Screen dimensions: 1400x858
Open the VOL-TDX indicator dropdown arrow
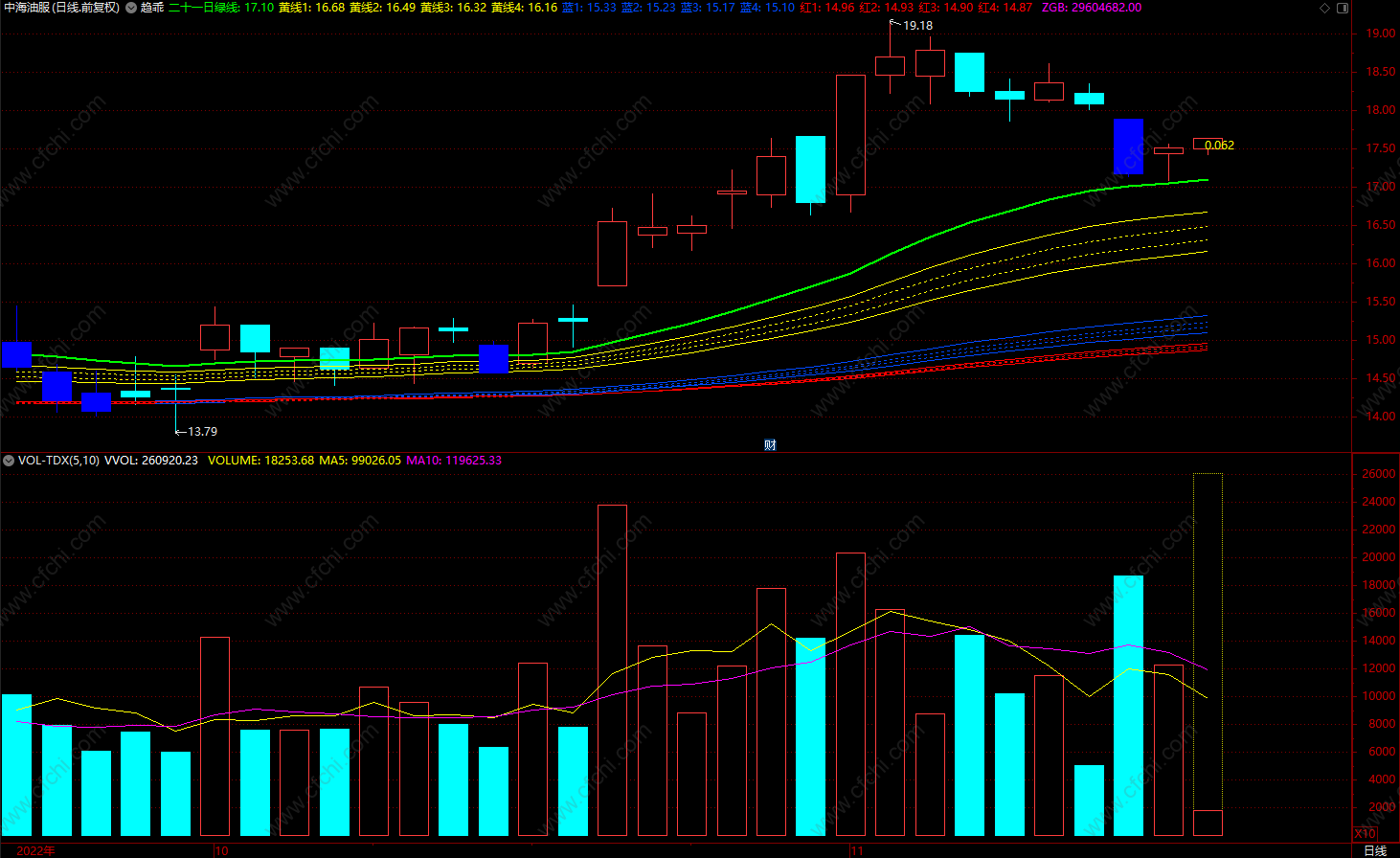coord(9,461)
